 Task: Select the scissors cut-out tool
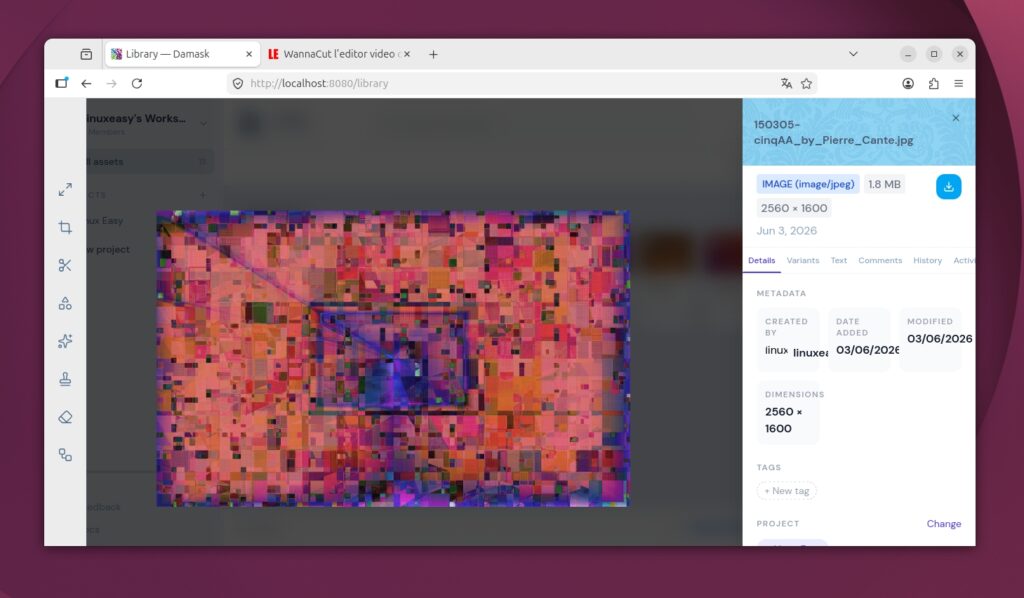pos(65,265)
